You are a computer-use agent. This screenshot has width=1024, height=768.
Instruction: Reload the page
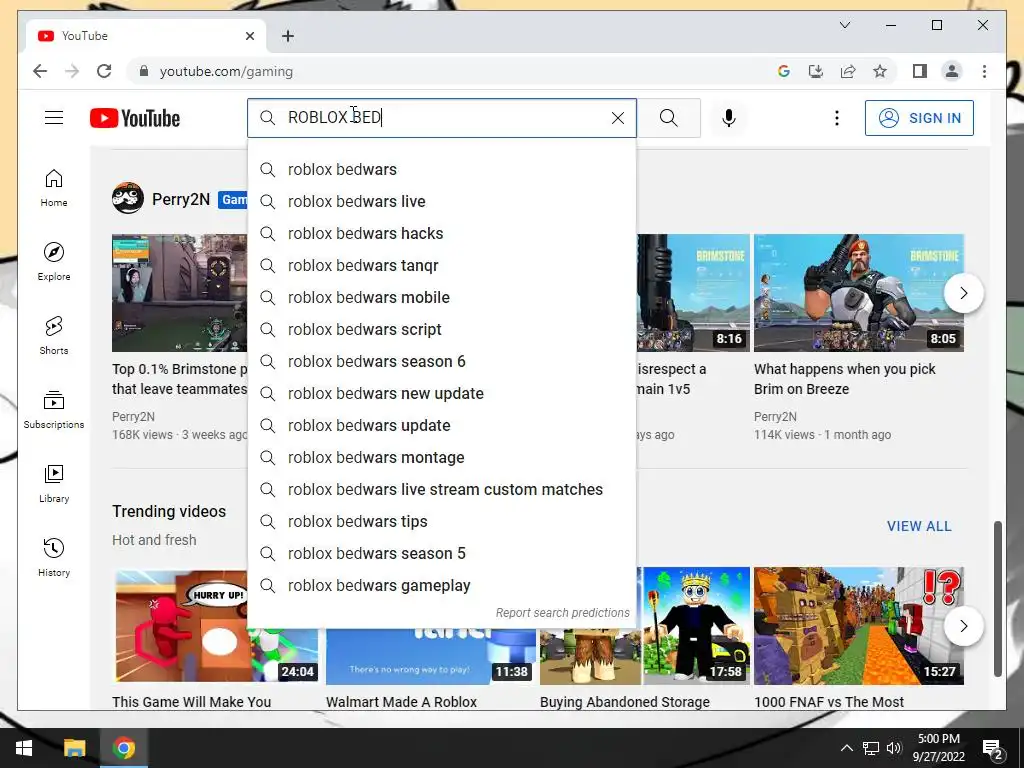pos(104,71)
